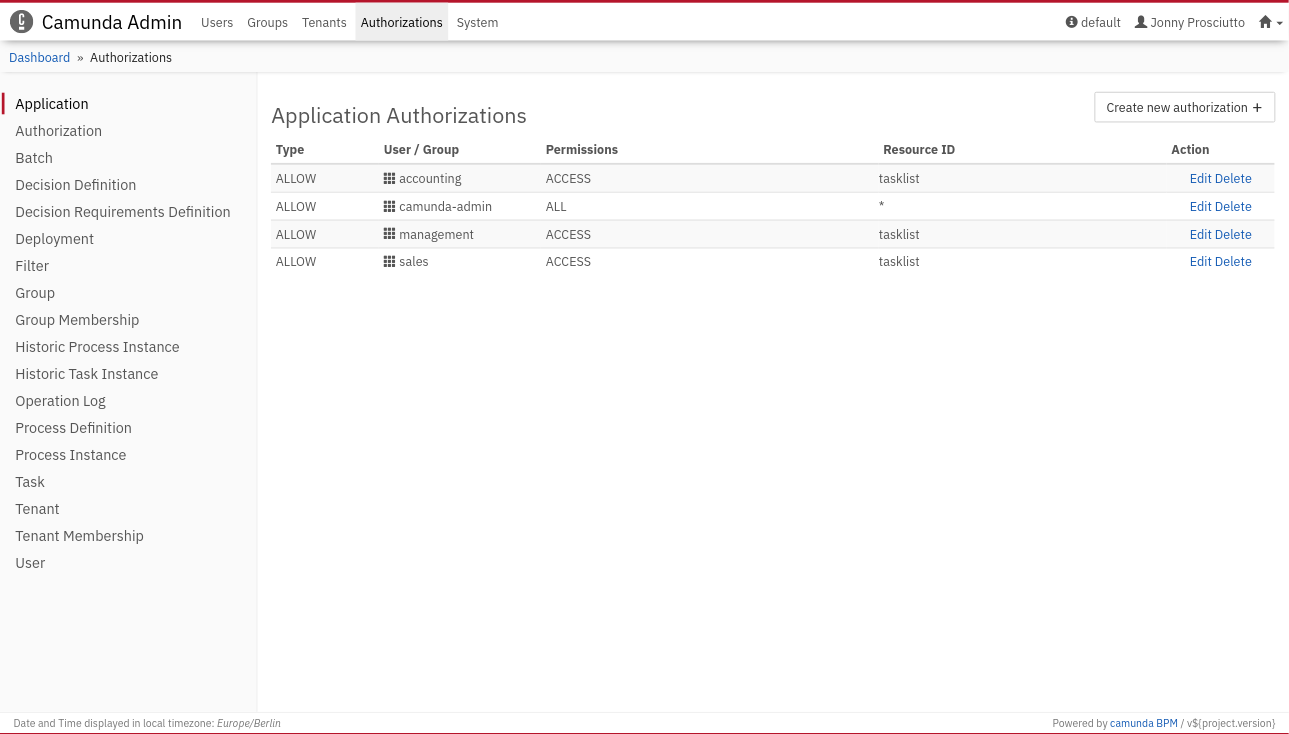1289x734 pixels.
Task: Click the Camunda logo icon
Action: click(21, 22)
